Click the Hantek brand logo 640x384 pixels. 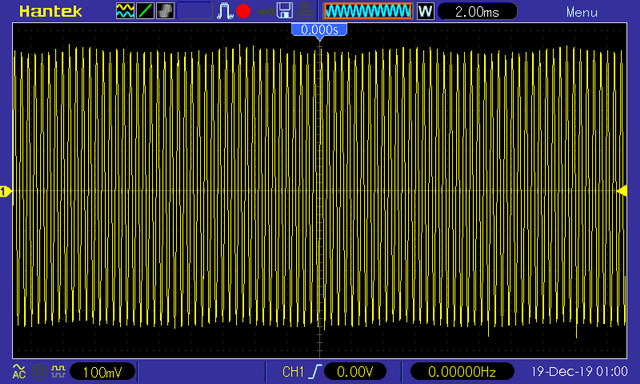click(x=51, y=11)
